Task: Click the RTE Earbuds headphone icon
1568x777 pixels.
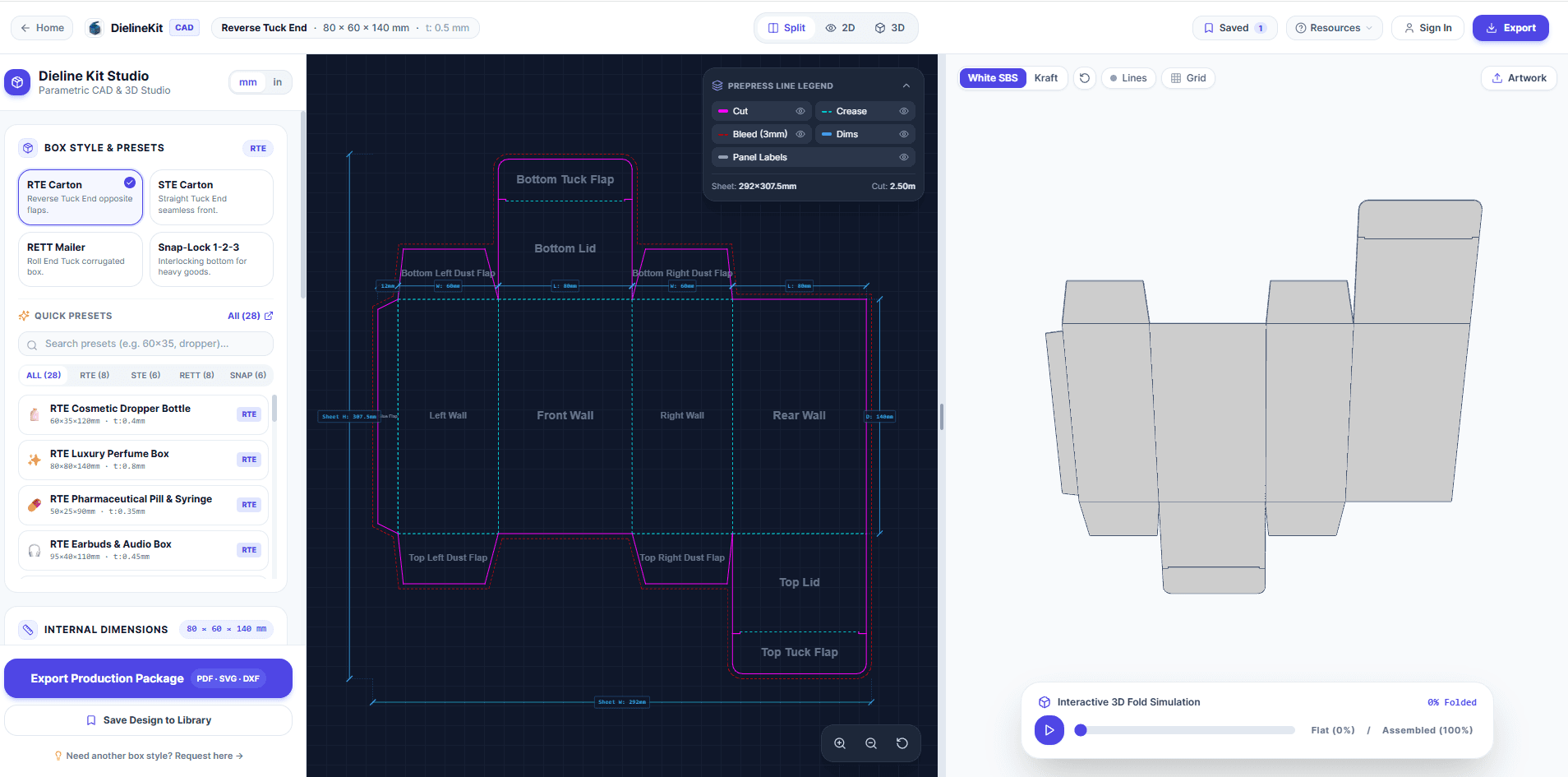Action: pyautogui.click(x=35, y=550)
